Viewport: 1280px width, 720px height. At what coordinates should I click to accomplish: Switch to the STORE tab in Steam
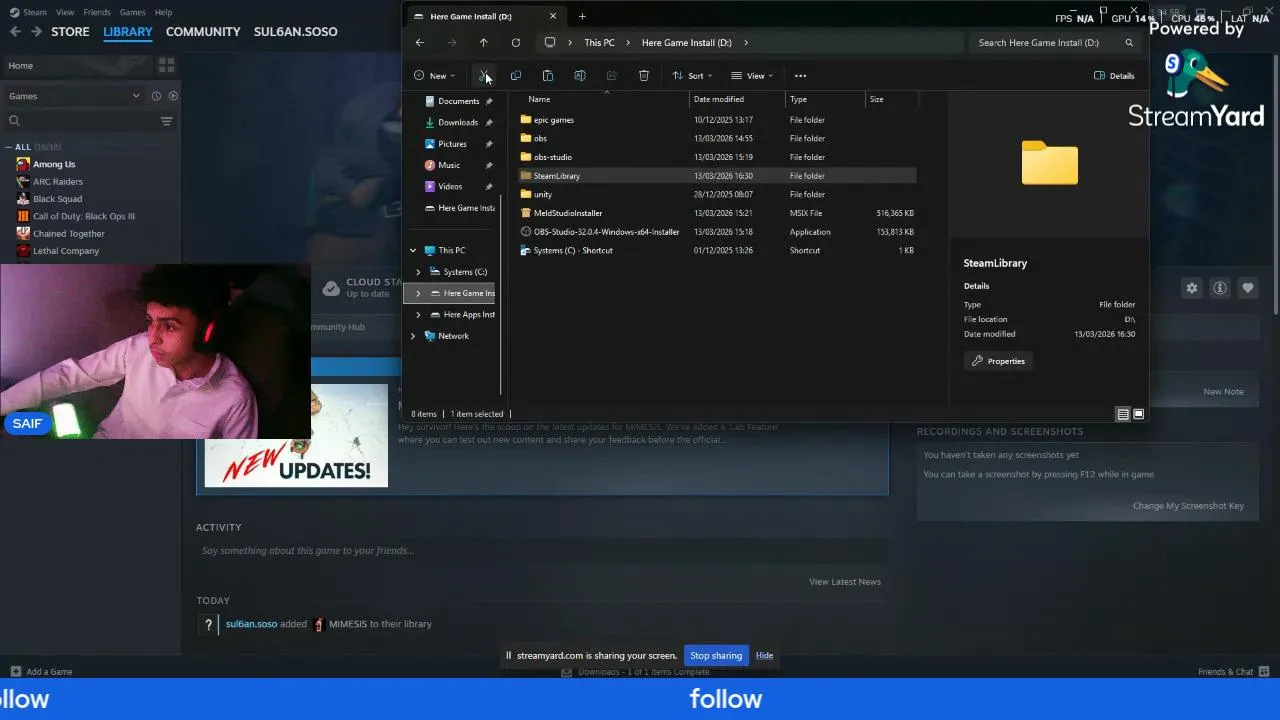tap(70, 32)
